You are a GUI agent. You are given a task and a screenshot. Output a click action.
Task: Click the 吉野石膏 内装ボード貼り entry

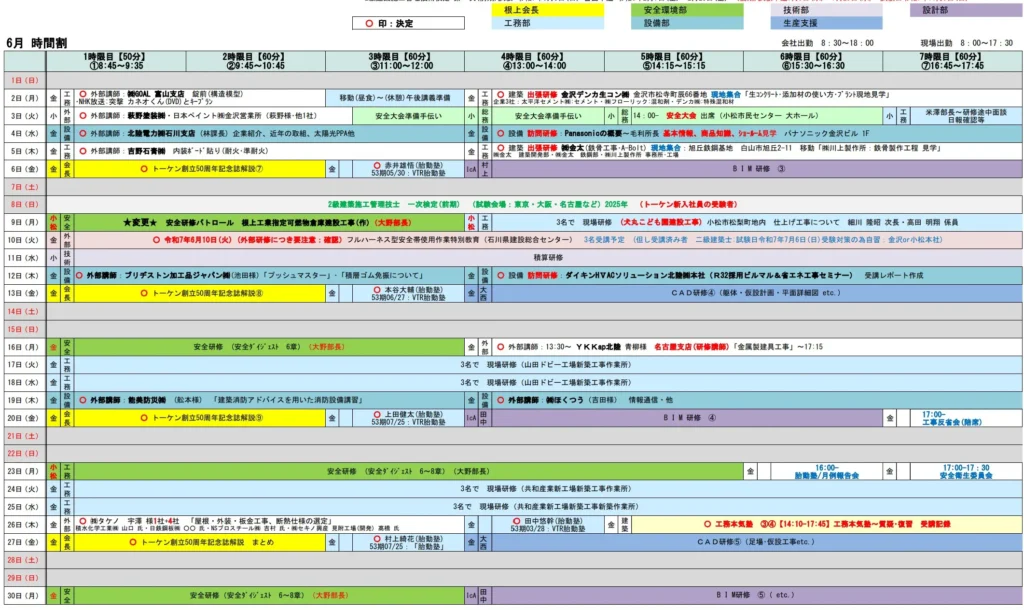click(269, 151)
